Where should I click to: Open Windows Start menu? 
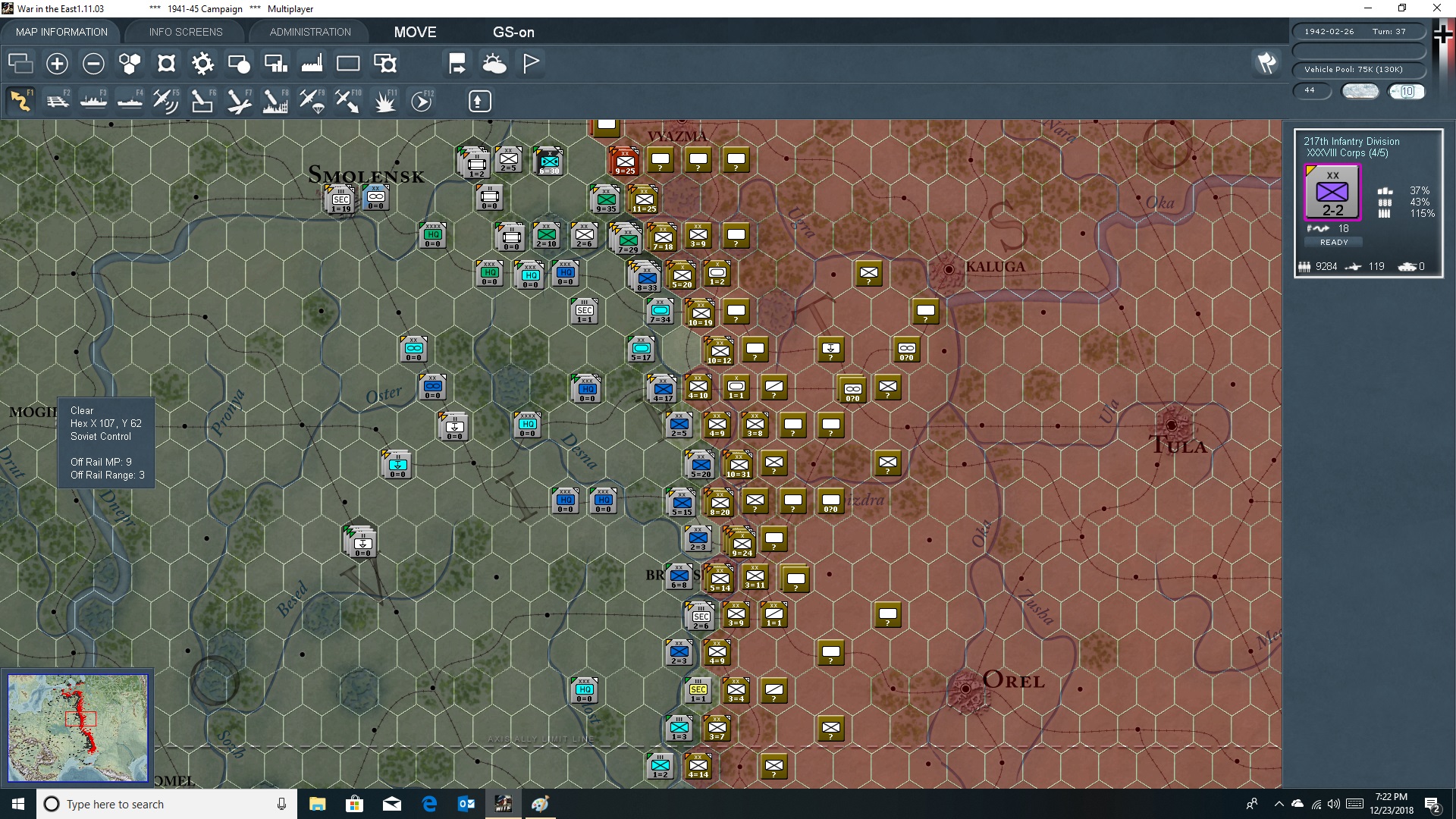(x=18, y=804)
